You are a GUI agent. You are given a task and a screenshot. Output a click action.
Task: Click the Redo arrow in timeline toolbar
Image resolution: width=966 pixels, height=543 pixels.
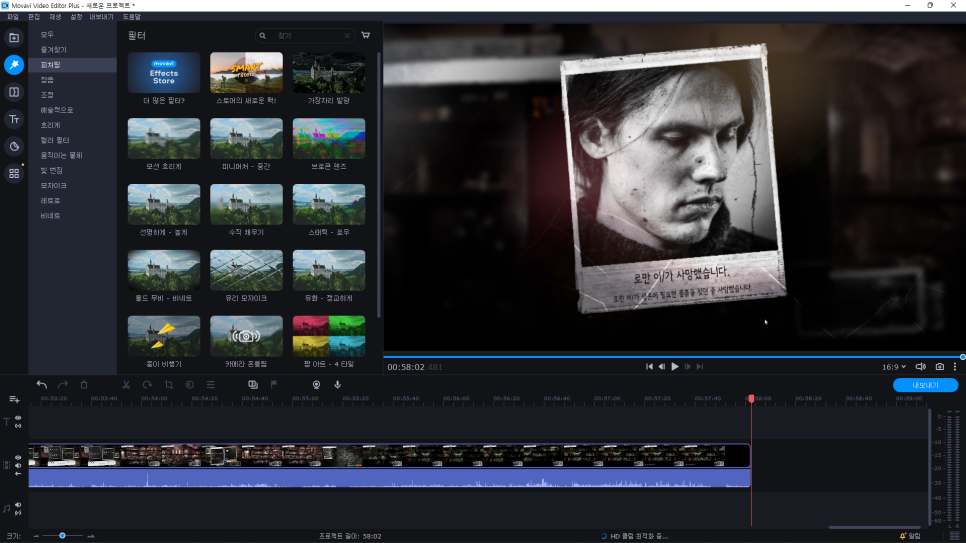coord(63,385)
